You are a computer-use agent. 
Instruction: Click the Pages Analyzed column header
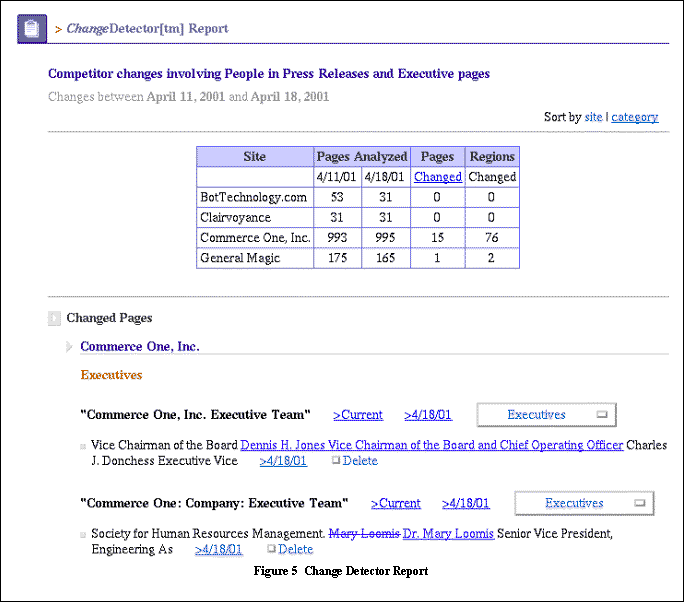tap(362, 157)
